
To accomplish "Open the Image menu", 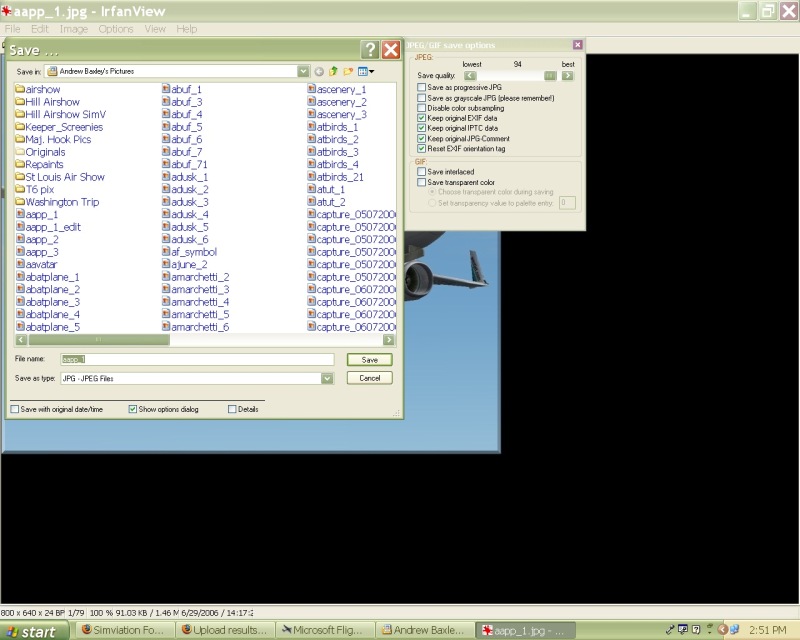I will pyautogui.click(x=74, y=29).
